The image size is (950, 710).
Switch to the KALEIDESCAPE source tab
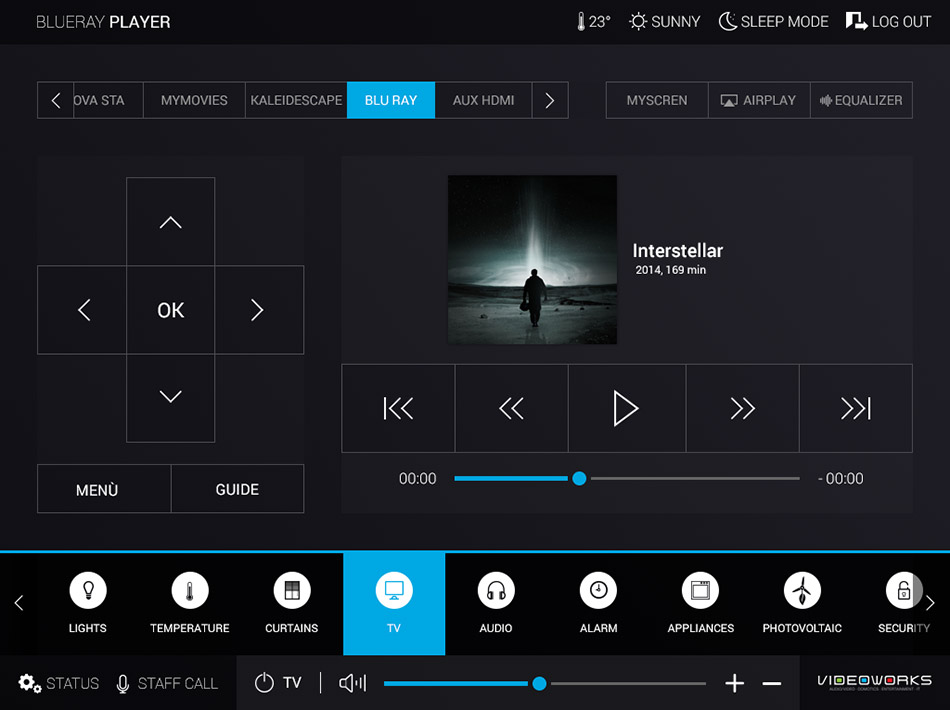(x=296, y=100)
